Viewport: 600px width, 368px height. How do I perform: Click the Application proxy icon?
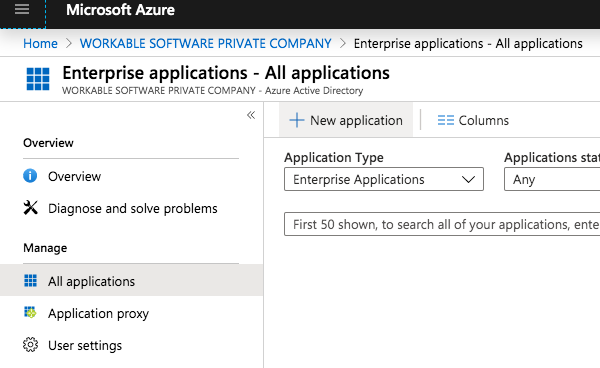coord(30,313)
